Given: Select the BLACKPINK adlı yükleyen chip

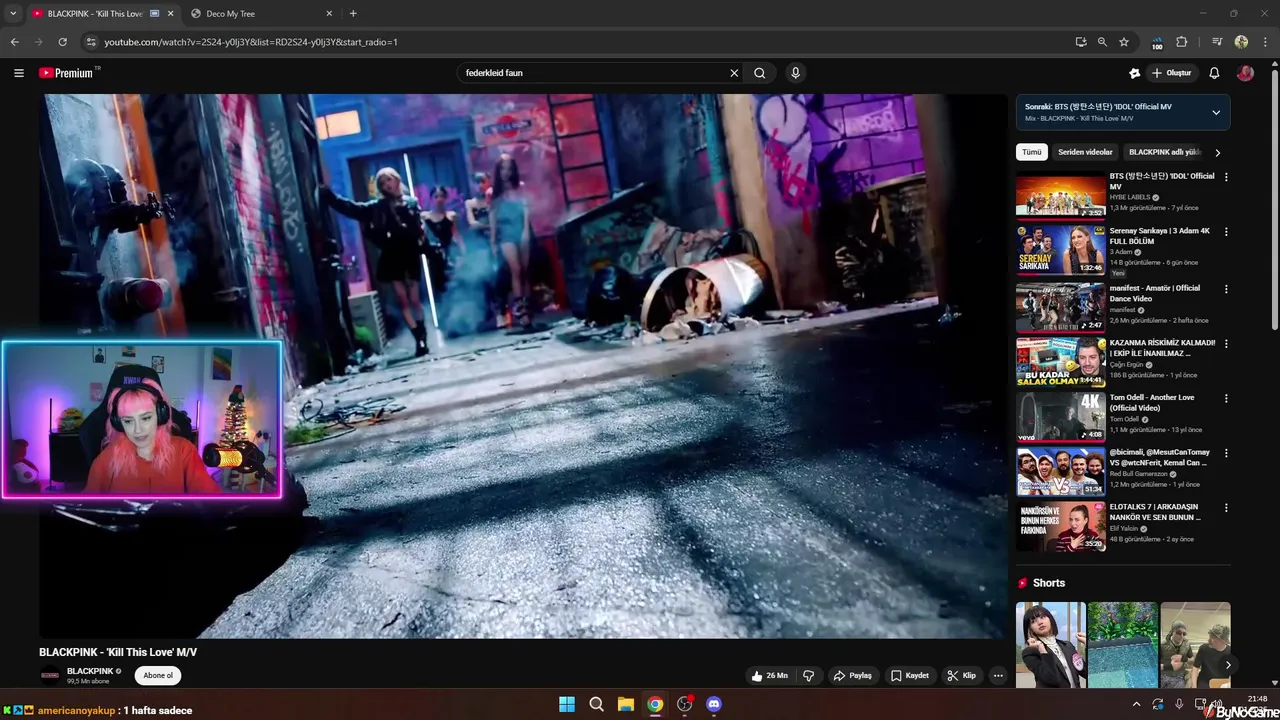Looking at the screenshot, I should [x=1164, y=152].
